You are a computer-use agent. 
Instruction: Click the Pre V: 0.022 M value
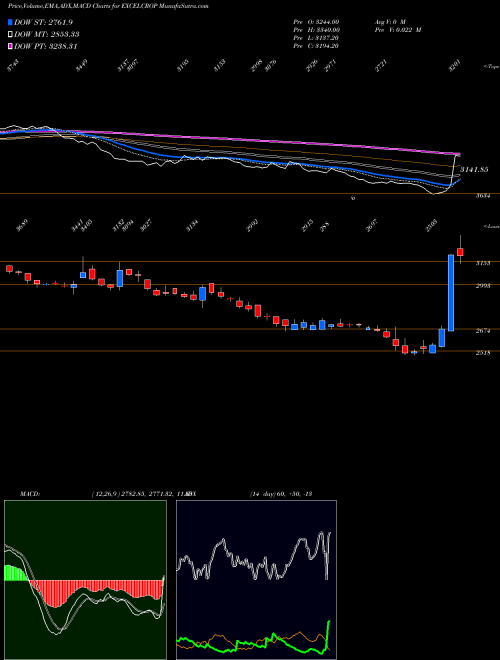click(397, 30)
